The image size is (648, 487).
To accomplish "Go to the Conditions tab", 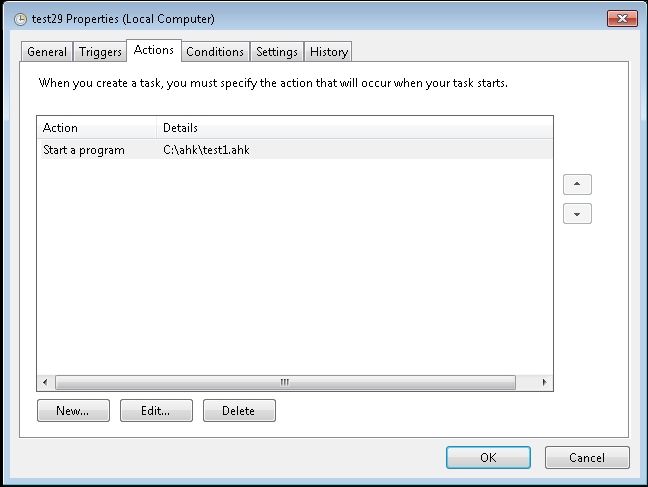I will [x=215, y=52].
